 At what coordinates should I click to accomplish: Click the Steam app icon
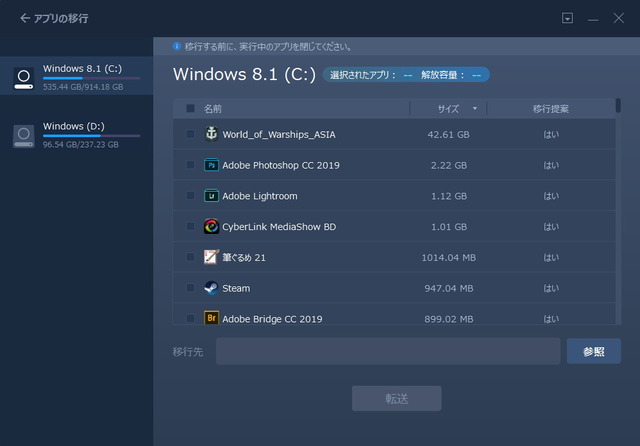211,288
